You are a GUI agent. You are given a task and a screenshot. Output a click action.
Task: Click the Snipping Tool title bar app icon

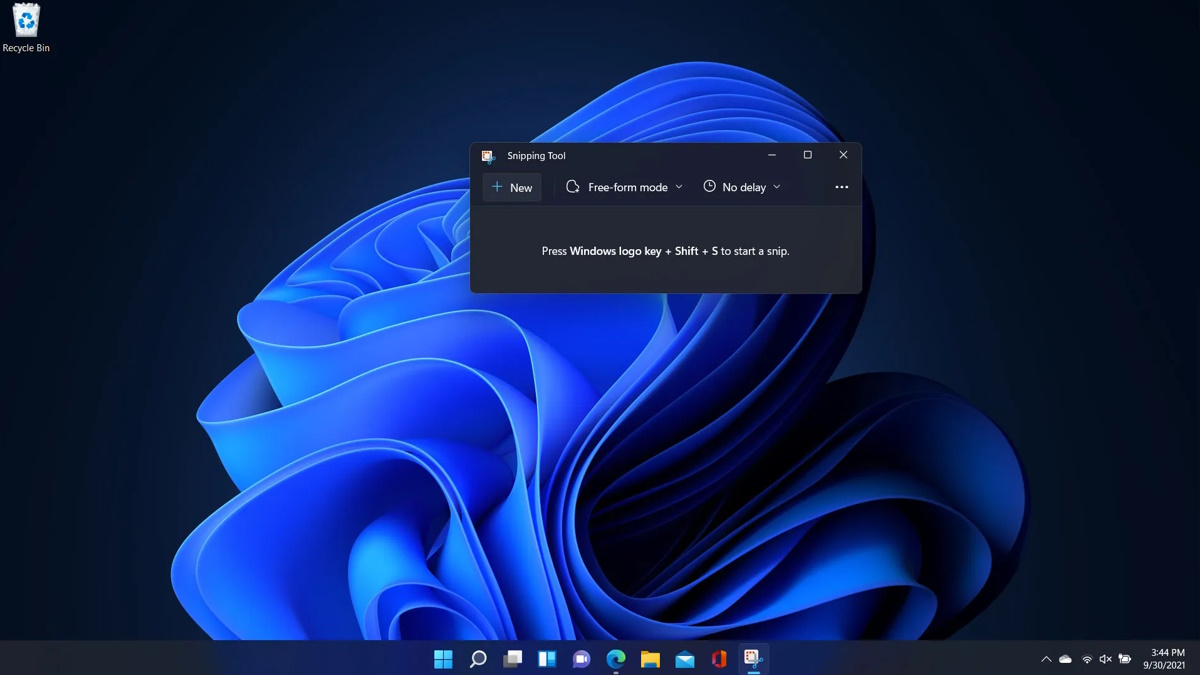(x=488, y=156)
